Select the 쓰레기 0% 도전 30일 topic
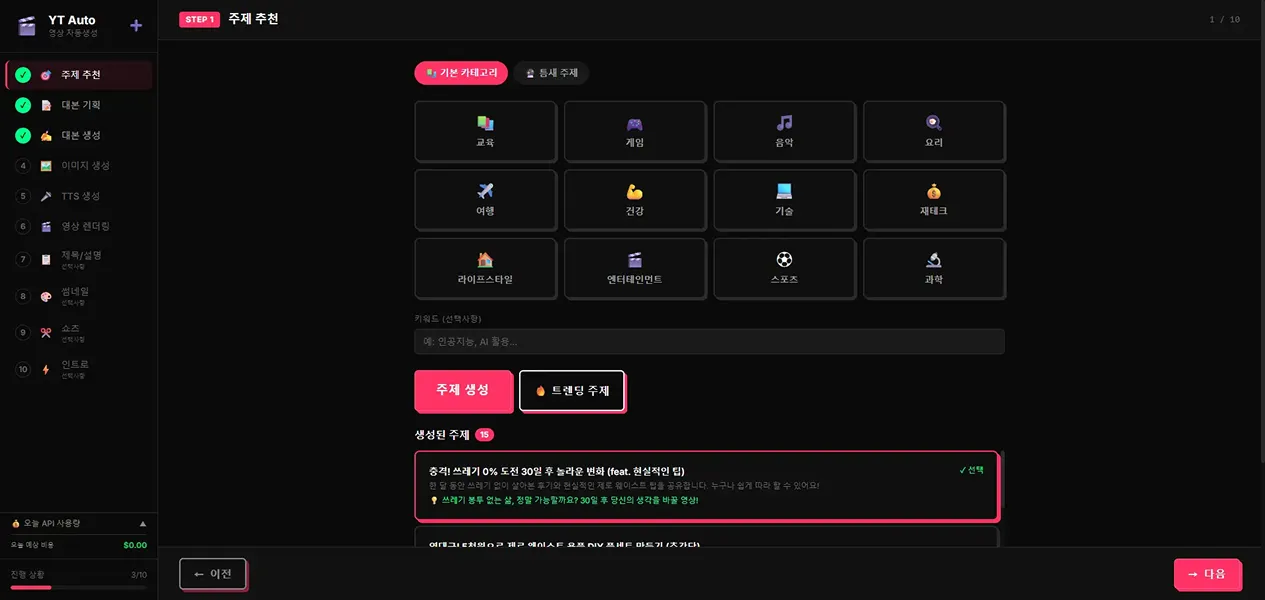Screen dimensions: 1265x600 [x=707, y=485]
